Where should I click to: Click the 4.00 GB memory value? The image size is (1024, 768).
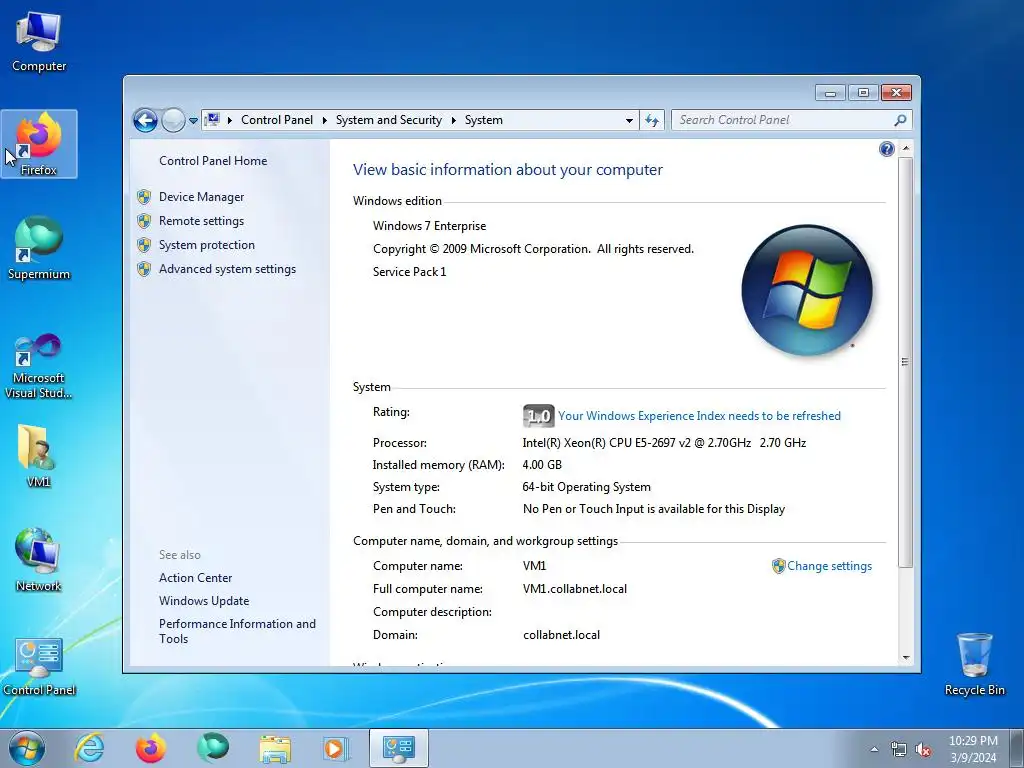[541, 465]
